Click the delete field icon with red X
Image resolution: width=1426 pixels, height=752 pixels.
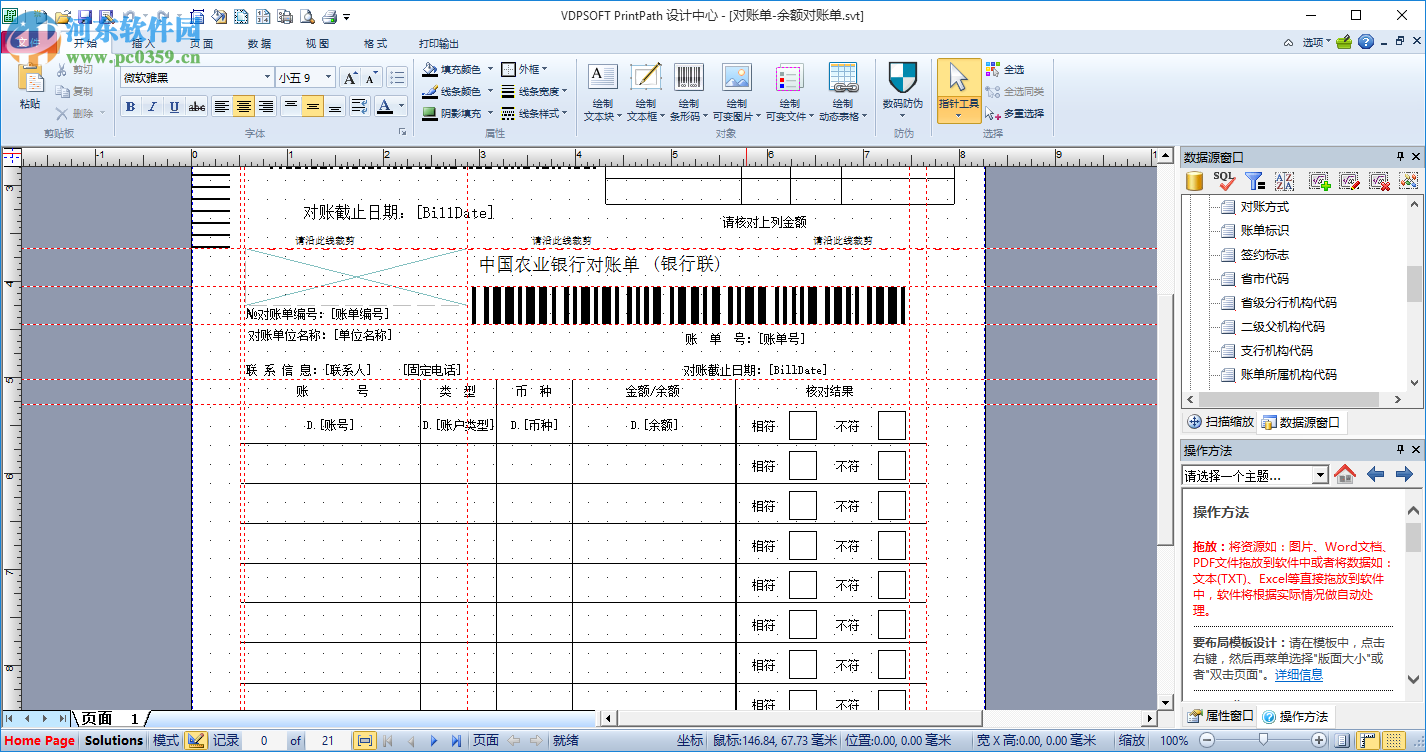coord(1379,181)
